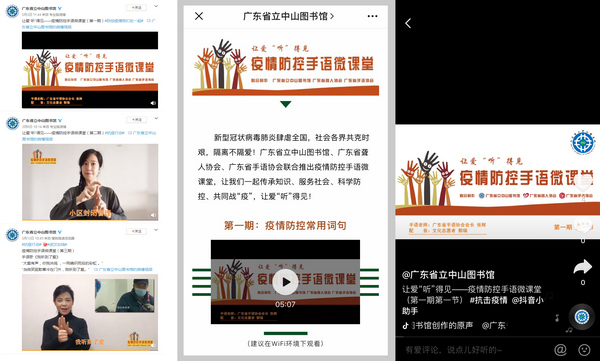The width and height of the screenshot is (600, 361).
Task: Expand the chevron menu on third Weibo post
Action: (156, 230)
